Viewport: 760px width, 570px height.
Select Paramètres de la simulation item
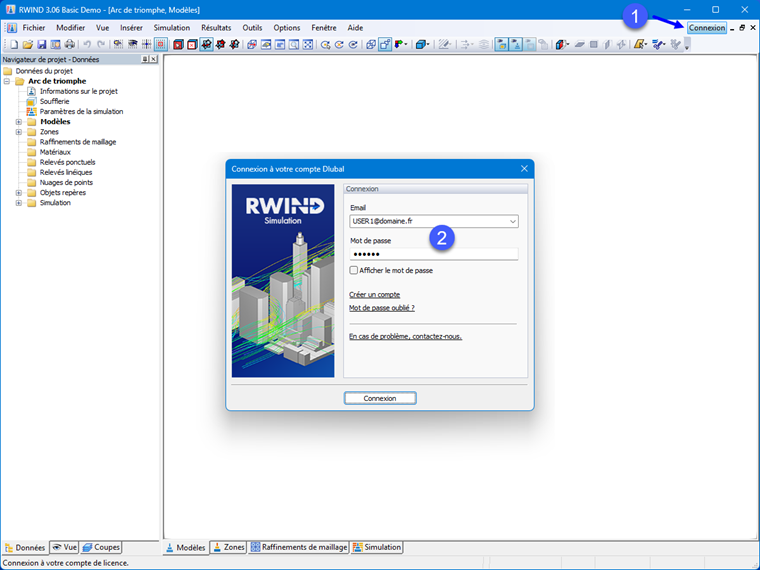click(81, 111)
